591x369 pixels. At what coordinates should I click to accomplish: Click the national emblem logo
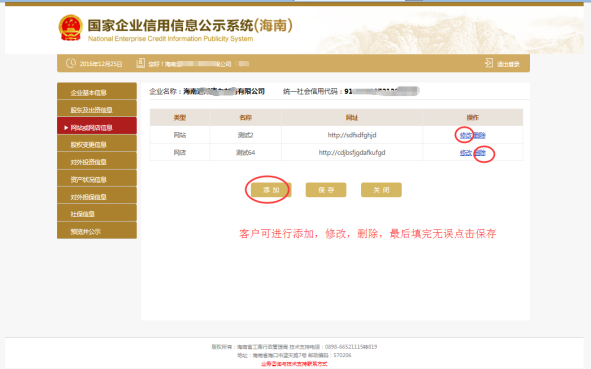(70, 28)
